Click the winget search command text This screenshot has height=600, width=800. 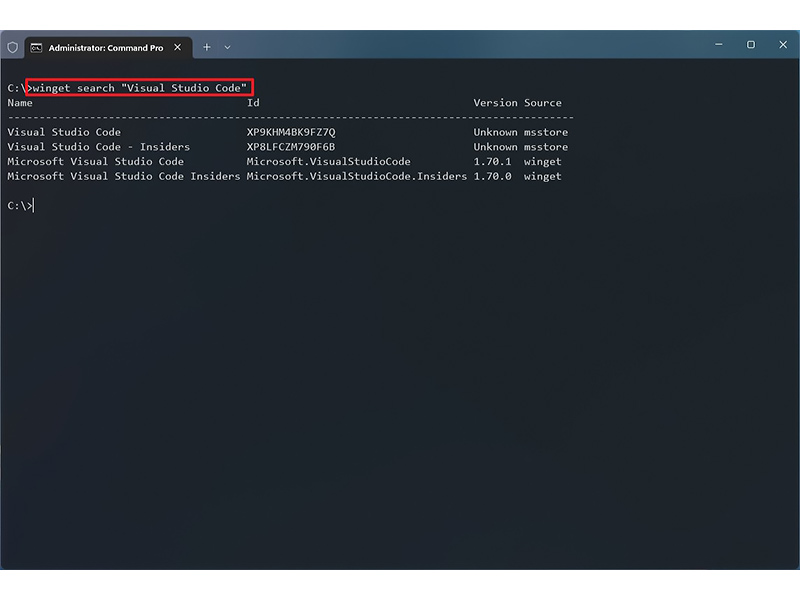(140, 88)
